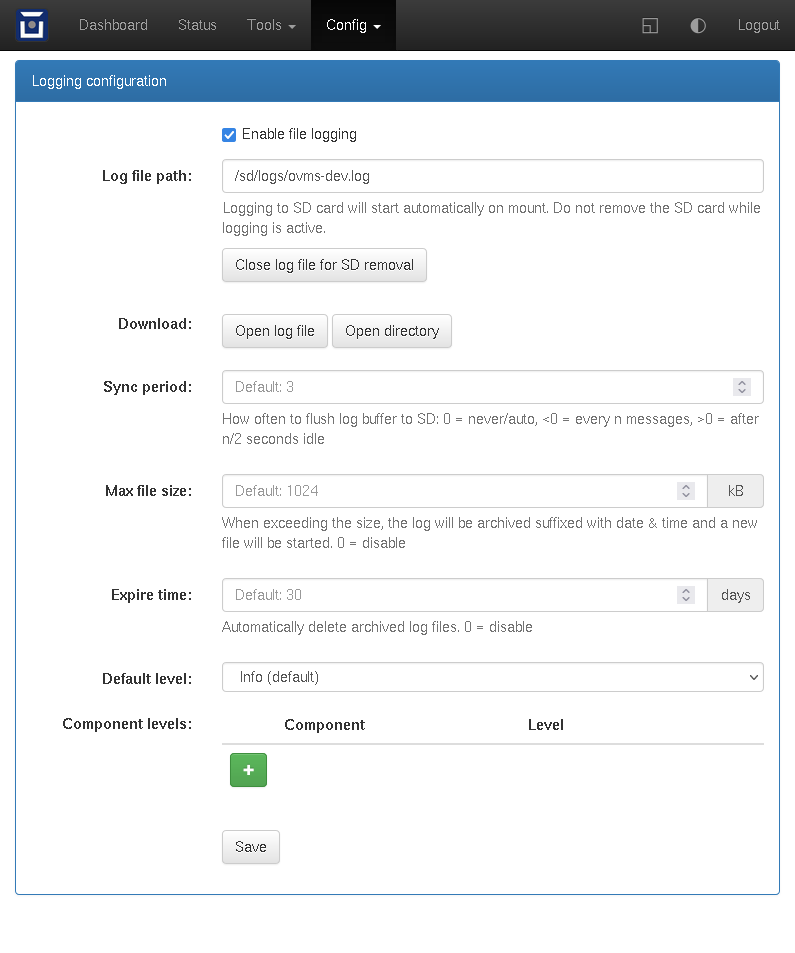Open the Status page
This screenshot has width=795, height=953.
coord(197,25)
